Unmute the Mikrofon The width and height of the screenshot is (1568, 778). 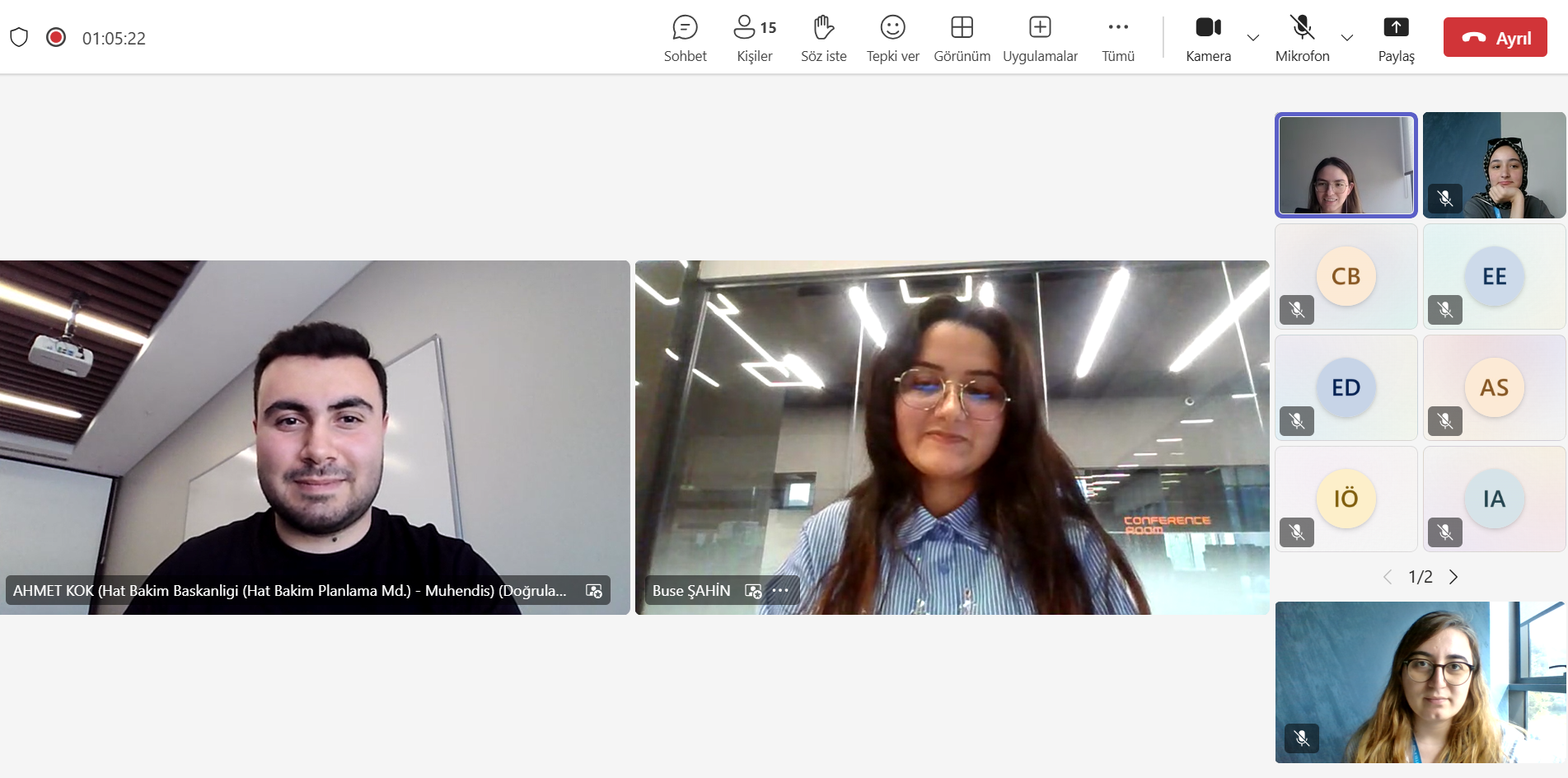pyautogui.click(x=1302, y=38)
